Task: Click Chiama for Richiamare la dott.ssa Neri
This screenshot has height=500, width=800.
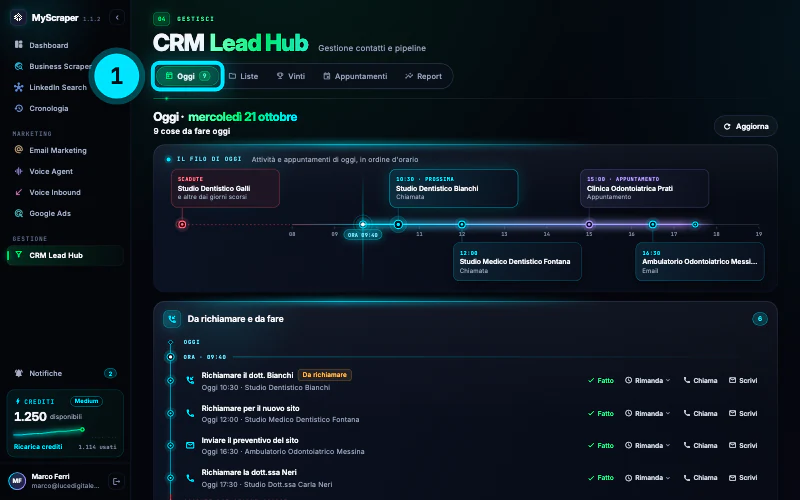Action: (700, 478)
